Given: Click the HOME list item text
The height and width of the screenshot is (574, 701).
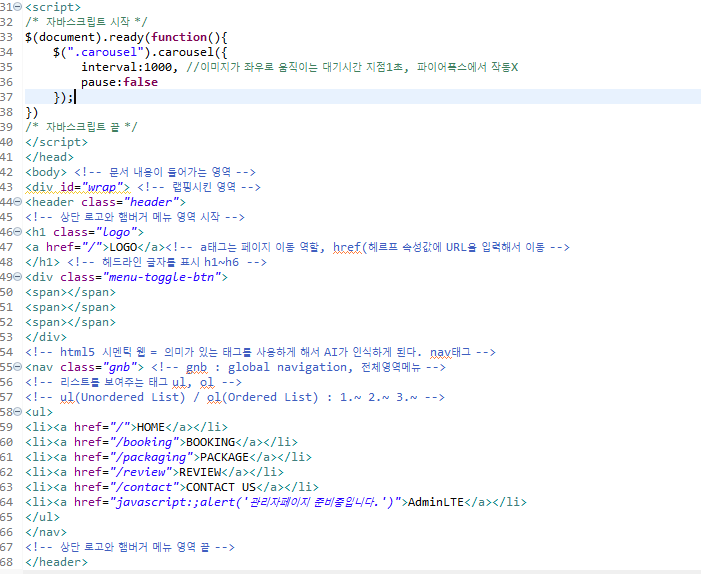Looking at the screenshot, I should (x=151, y=427).
